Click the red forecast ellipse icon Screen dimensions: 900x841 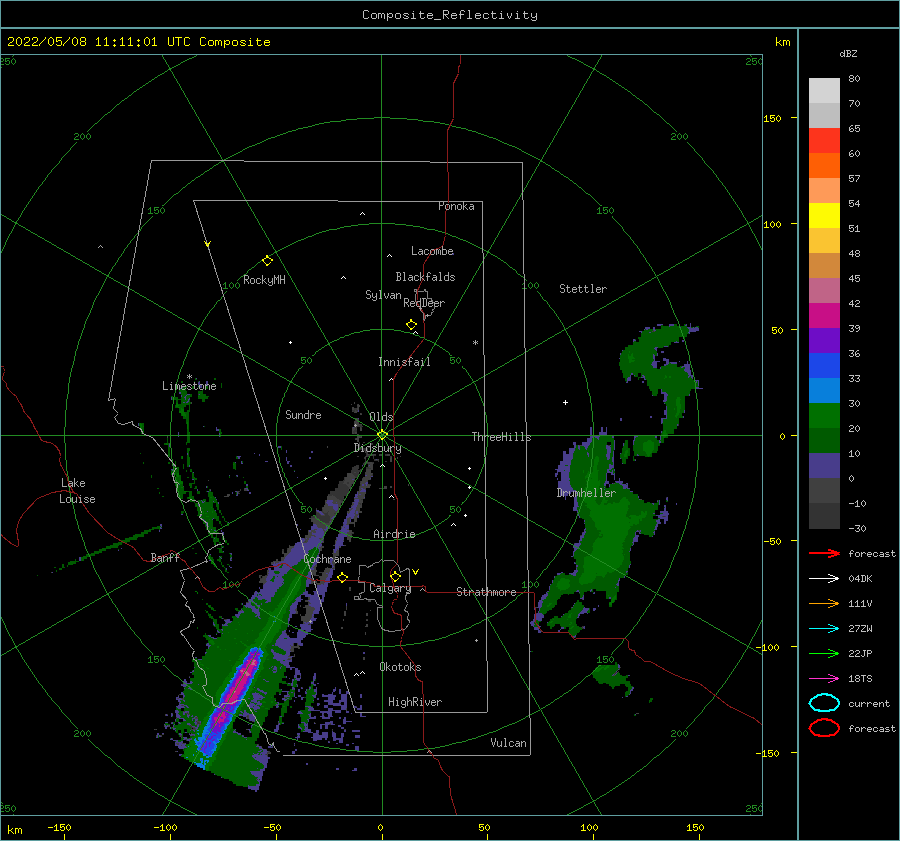coord(824,728)
